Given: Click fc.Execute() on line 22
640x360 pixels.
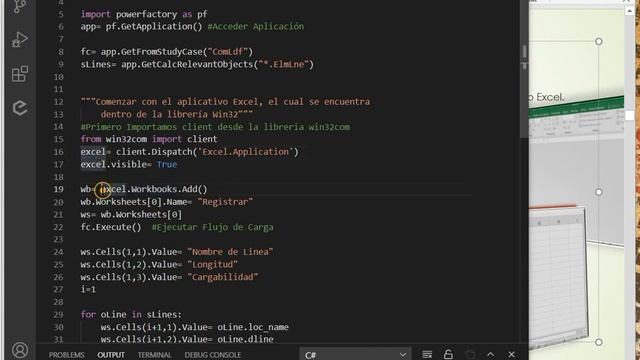Looking at the screenshot, I should coord(111,227).
